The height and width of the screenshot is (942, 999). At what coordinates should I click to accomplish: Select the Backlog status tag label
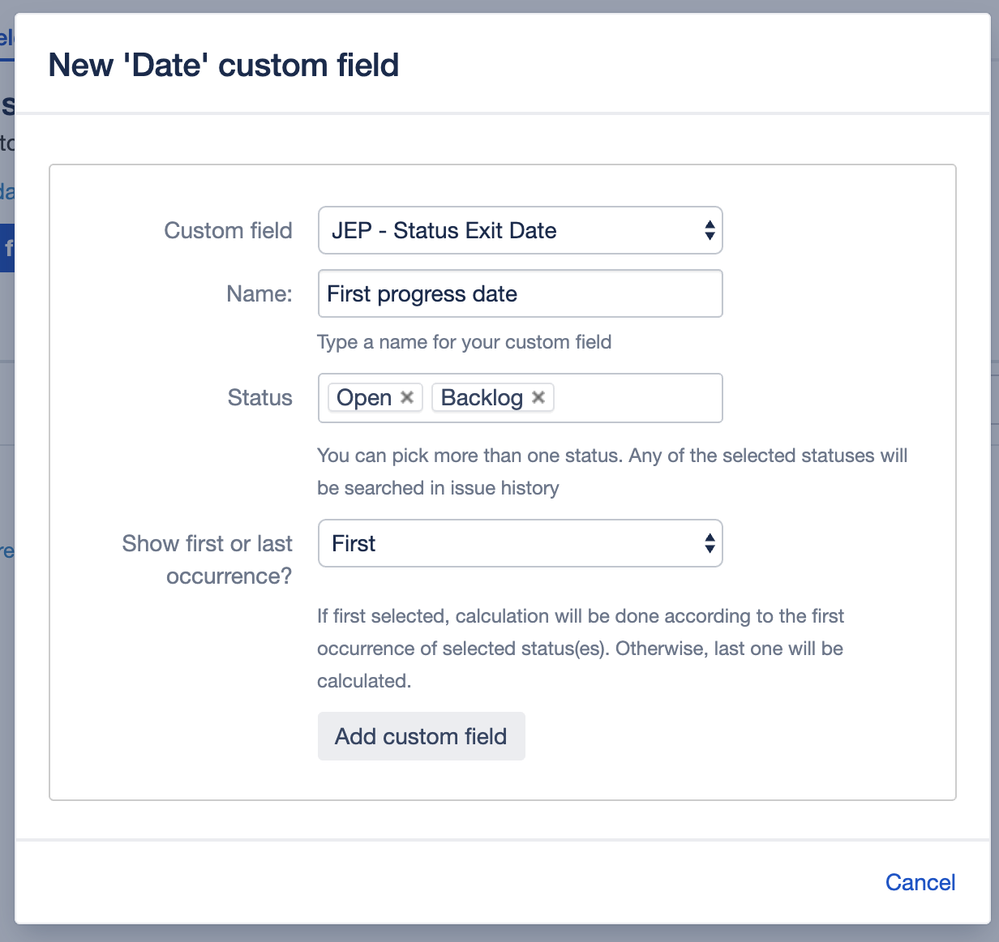(x=481, y=398)
